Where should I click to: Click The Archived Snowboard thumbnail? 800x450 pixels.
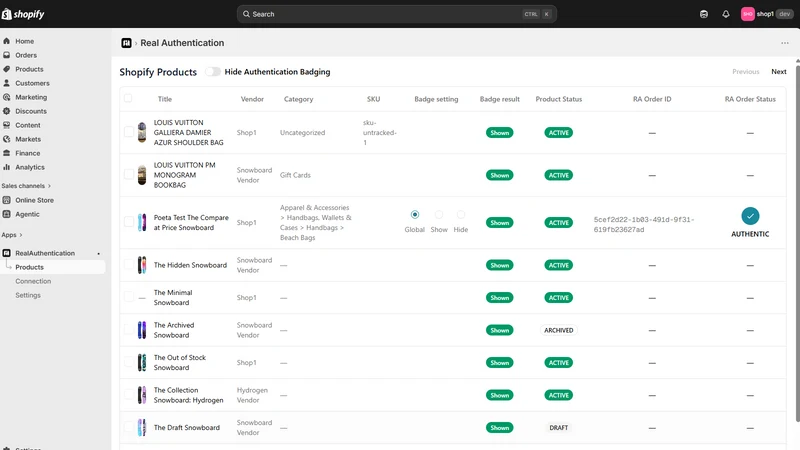pos(142,330)
